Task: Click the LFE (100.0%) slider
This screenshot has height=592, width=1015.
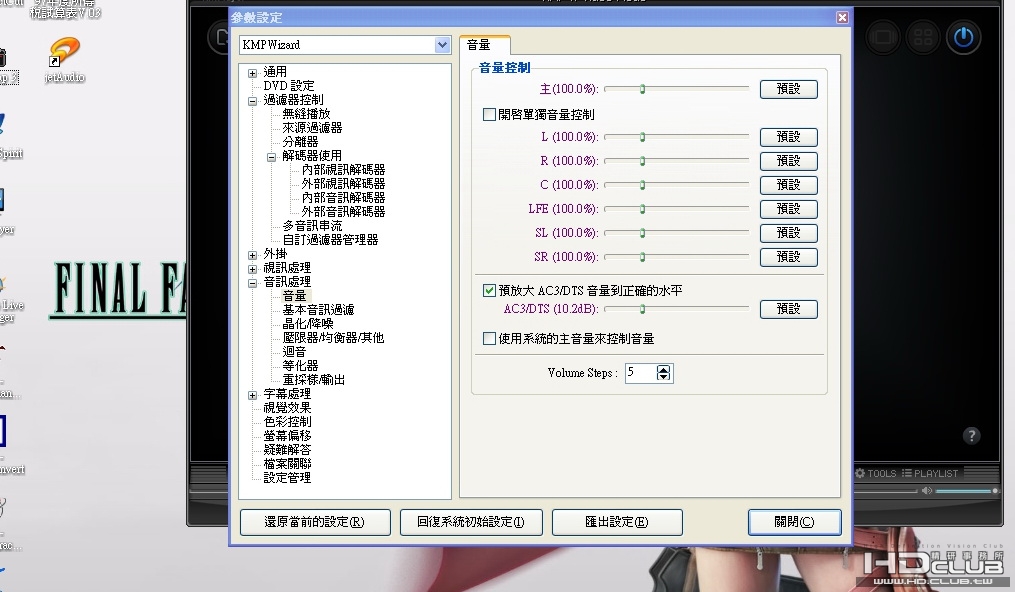Action: [676, 208]
